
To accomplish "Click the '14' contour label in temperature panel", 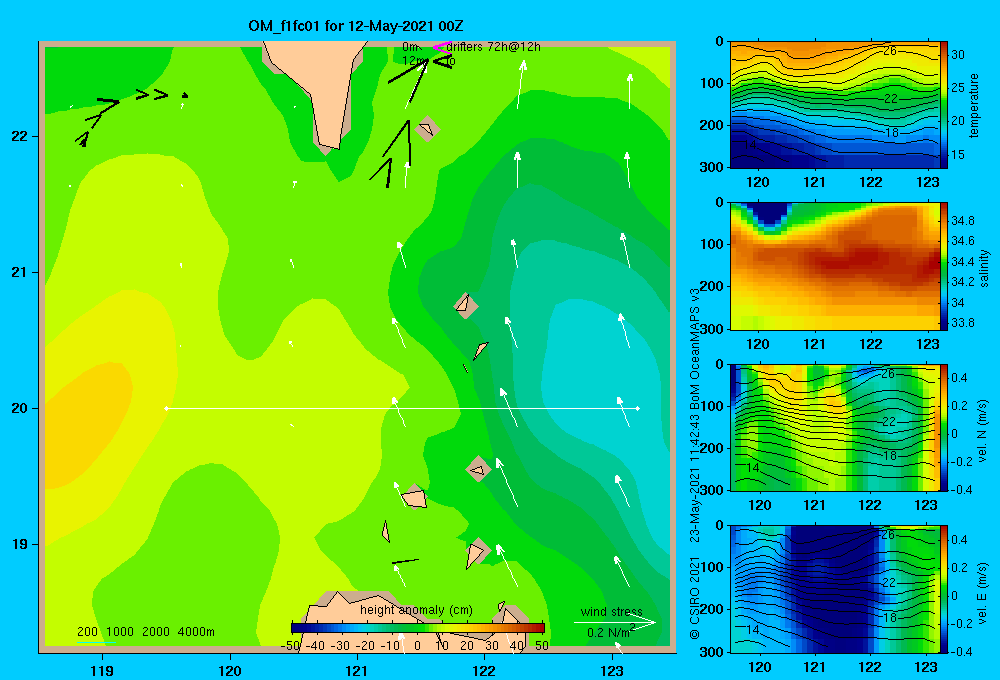I will (x=751, y=145).
